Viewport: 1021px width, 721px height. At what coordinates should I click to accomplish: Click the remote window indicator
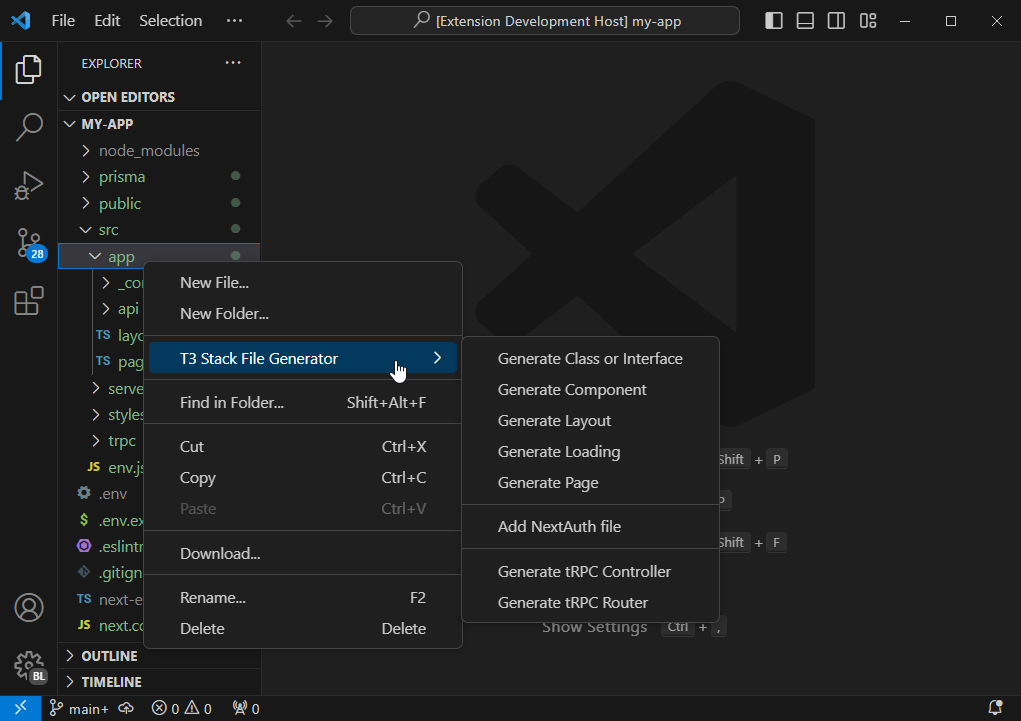pos(19,708)
